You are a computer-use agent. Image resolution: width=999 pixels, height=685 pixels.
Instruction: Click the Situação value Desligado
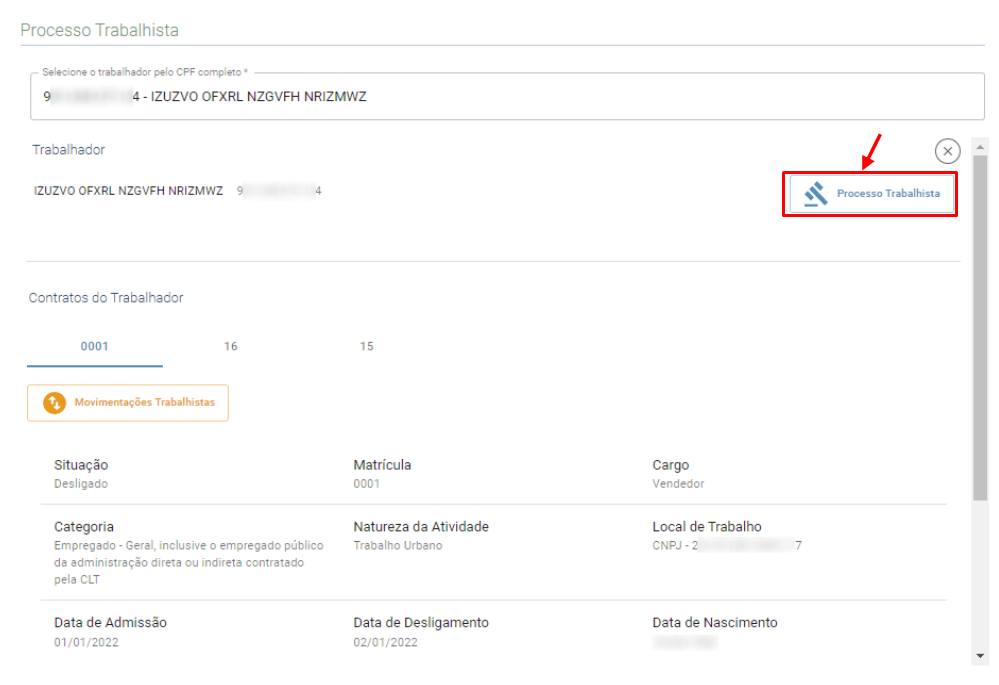[x=81, y=484]
